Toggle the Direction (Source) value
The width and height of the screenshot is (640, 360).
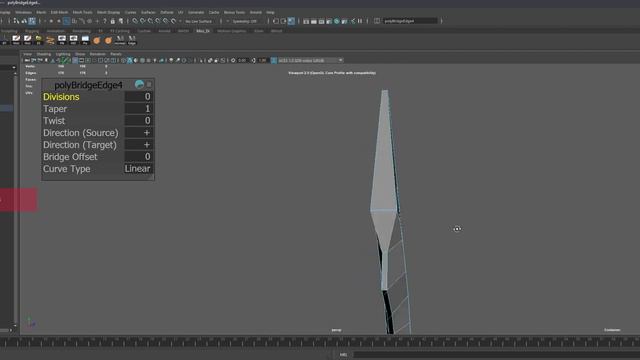point(138,133)
